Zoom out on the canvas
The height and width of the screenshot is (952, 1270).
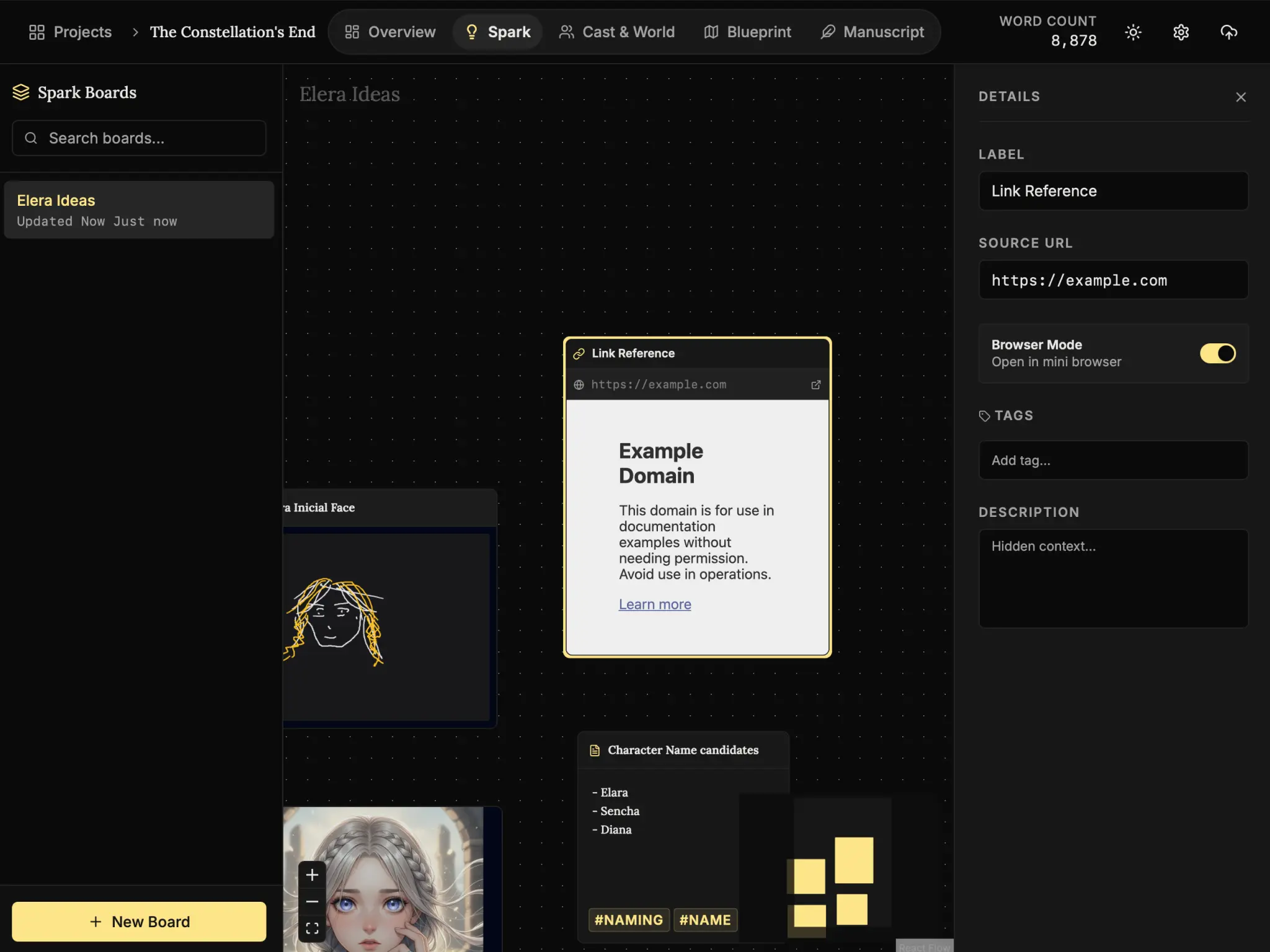(312, 901)
